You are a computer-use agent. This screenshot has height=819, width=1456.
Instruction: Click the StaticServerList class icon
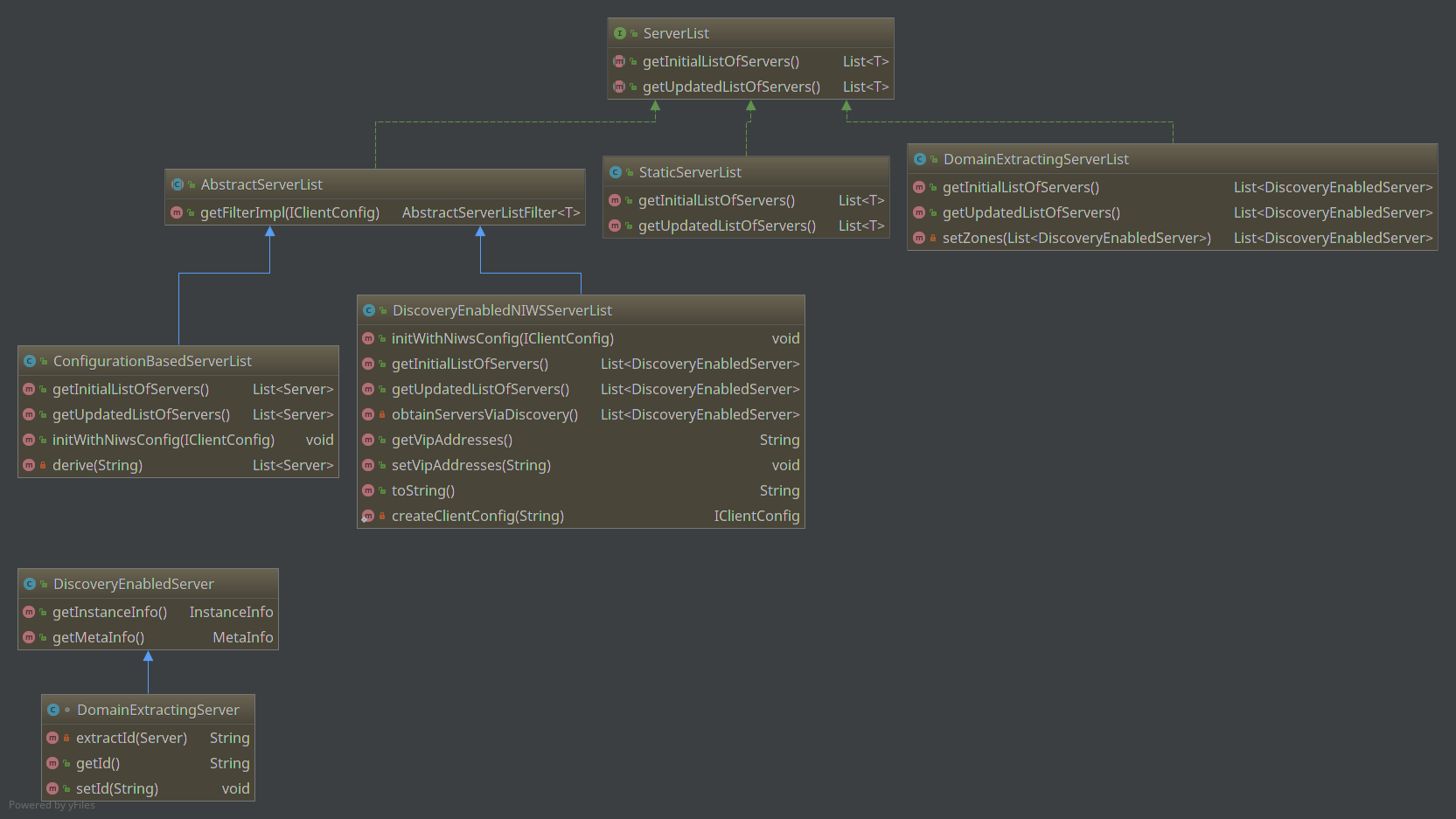click(616, 172)
